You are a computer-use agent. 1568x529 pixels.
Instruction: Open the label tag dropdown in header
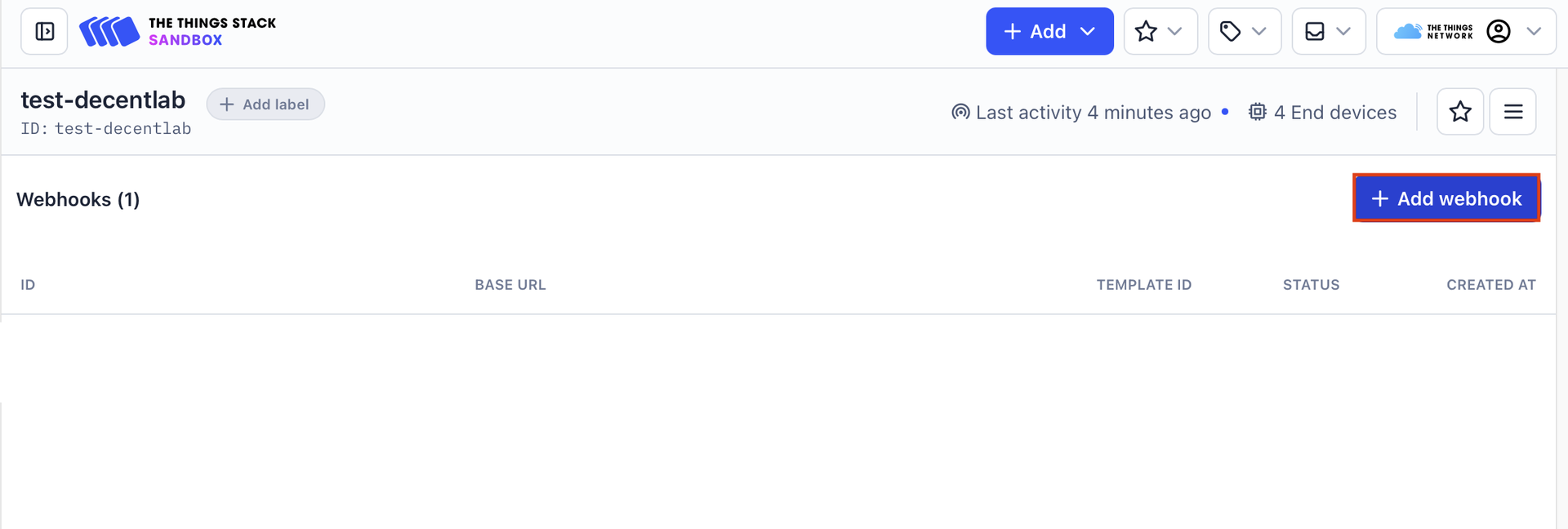1244,31
